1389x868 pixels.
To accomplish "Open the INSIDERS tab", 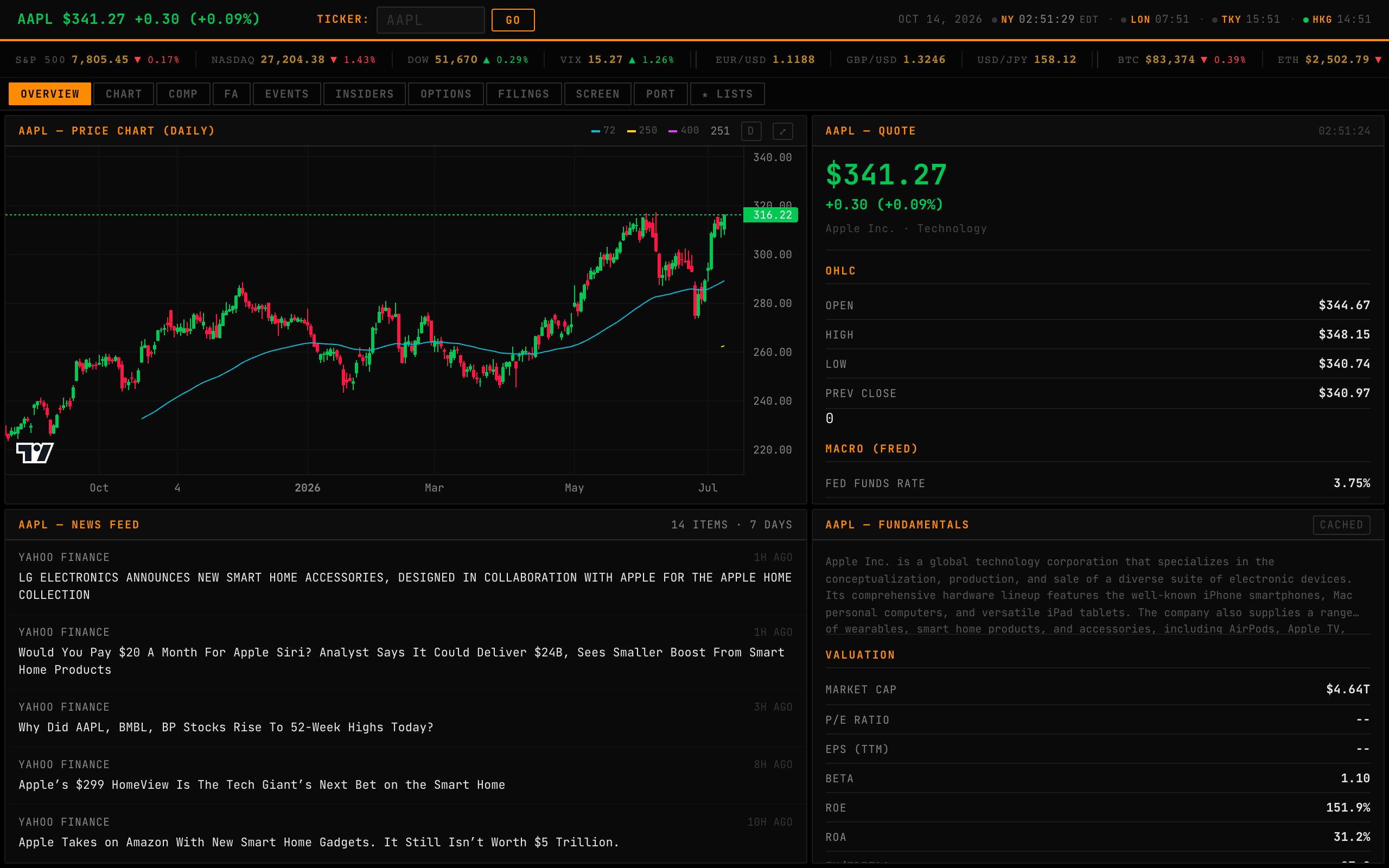I will (365, 94).
